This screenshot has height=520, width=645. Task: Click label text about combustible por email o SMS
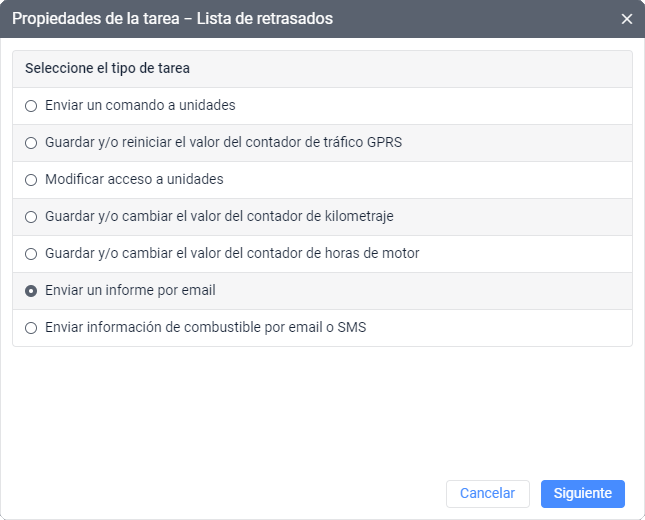coord(205,327)
